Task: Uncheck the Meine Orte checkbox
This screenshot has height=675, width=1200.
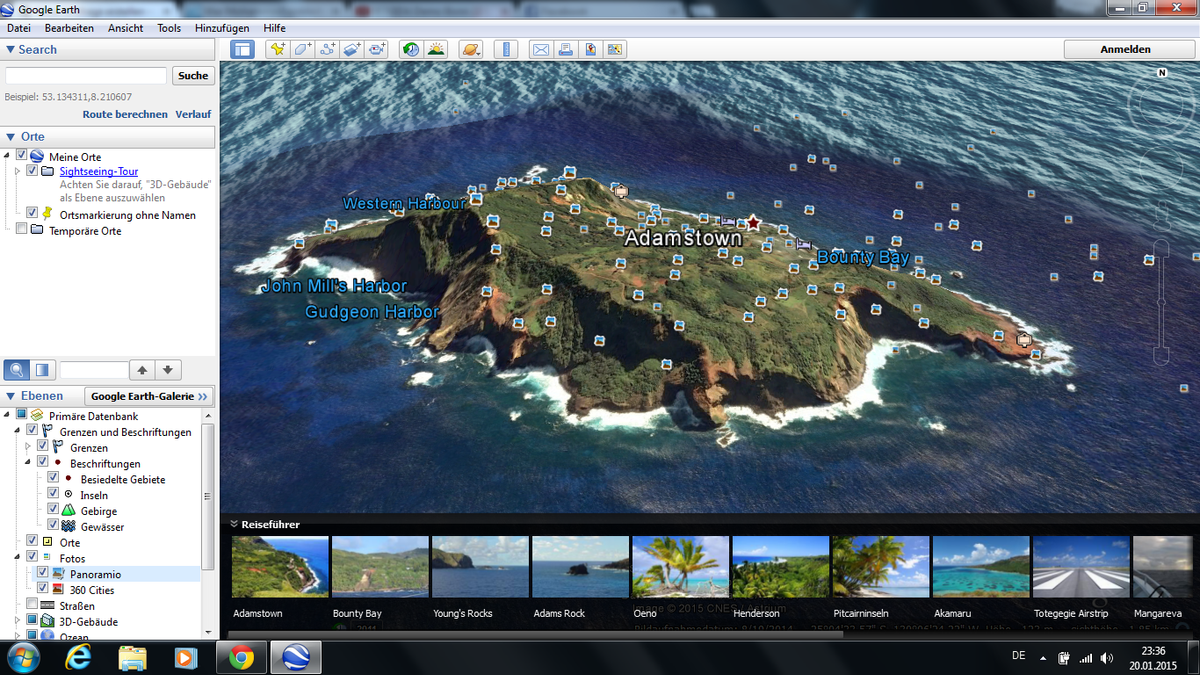Action: (22, 156)
